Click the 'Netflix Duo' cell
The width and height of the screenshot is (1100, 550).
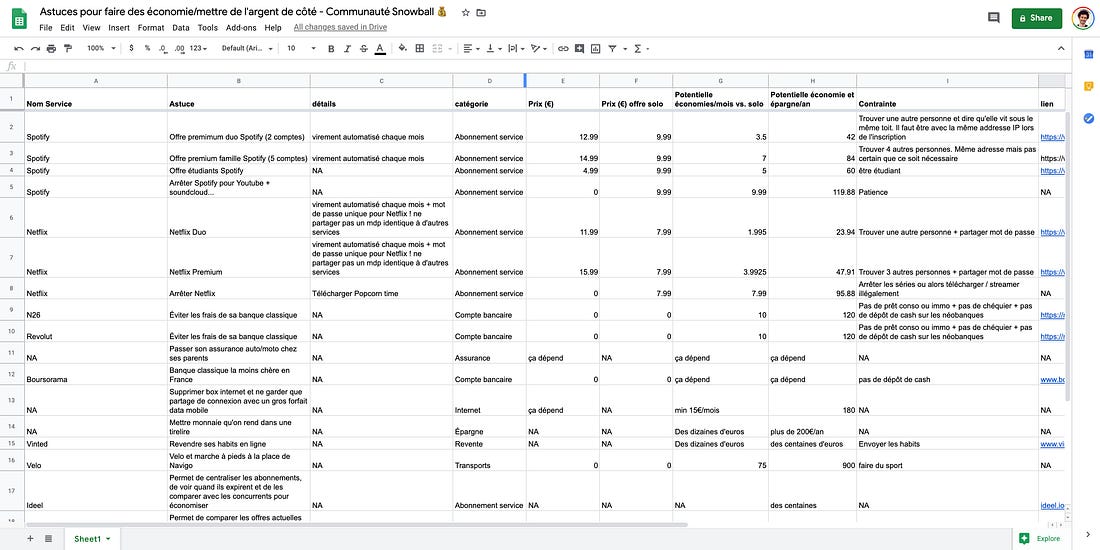coord(239,217)
